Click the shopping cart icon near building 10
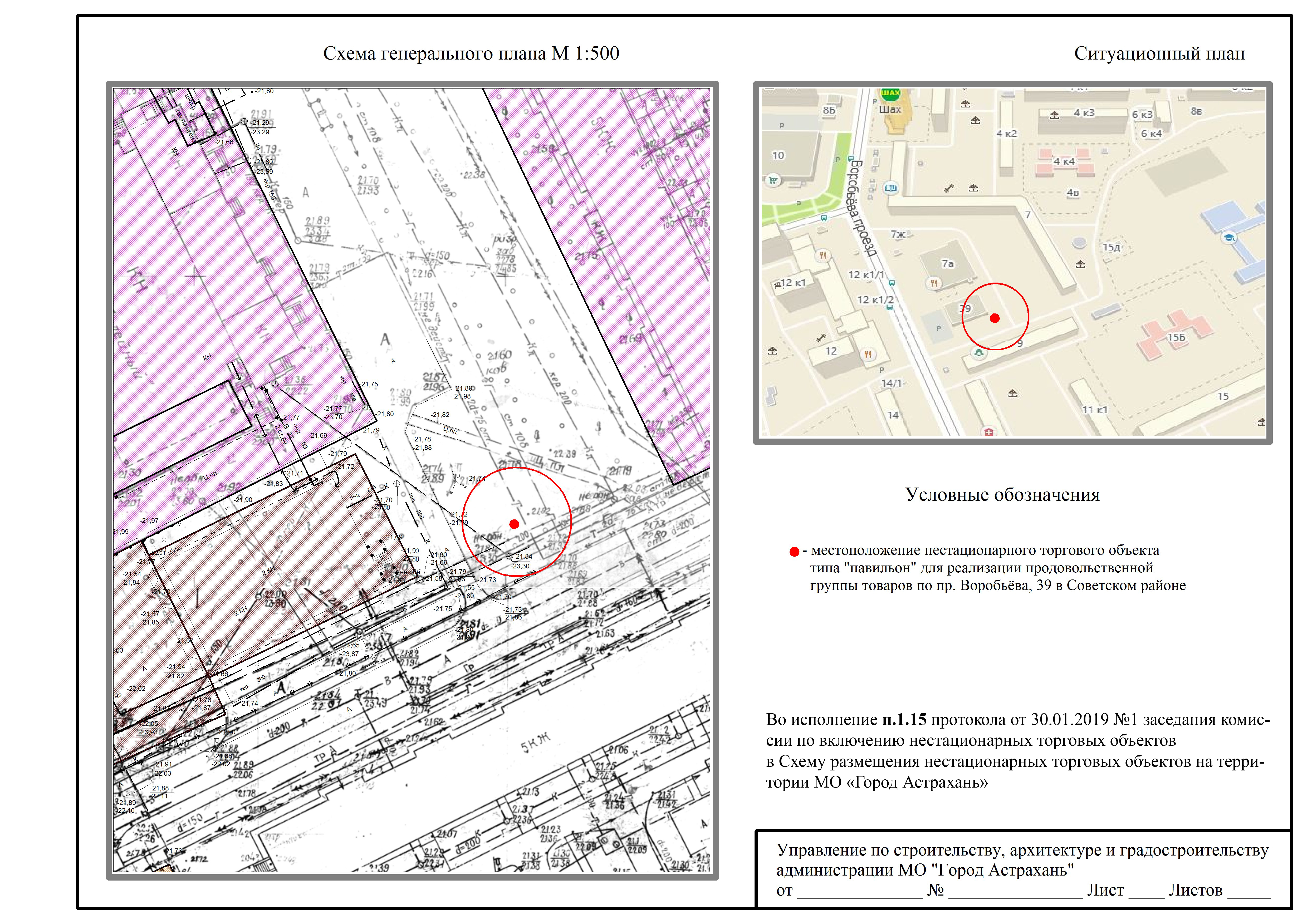 (x=772, y=181)
